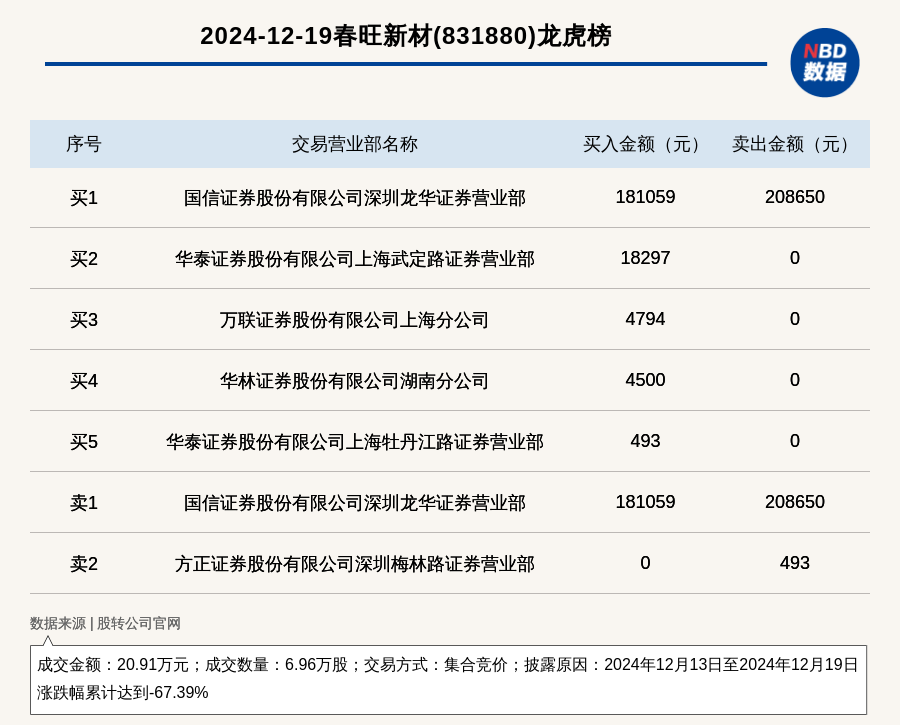The image size is (900, 725).
Task: Click the title 2024-12-19春旺新材(831880)龙虎榜
Action: [406, 36]
